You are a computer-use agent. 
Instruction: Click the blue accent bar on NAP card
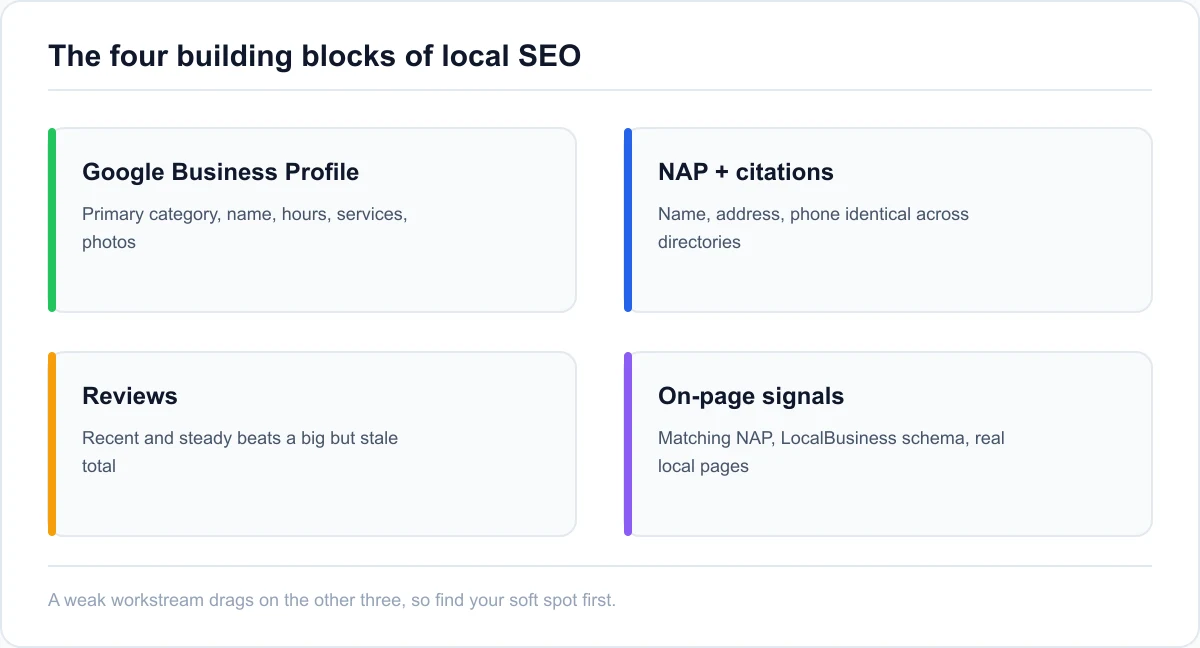click(x=628, y=220)
